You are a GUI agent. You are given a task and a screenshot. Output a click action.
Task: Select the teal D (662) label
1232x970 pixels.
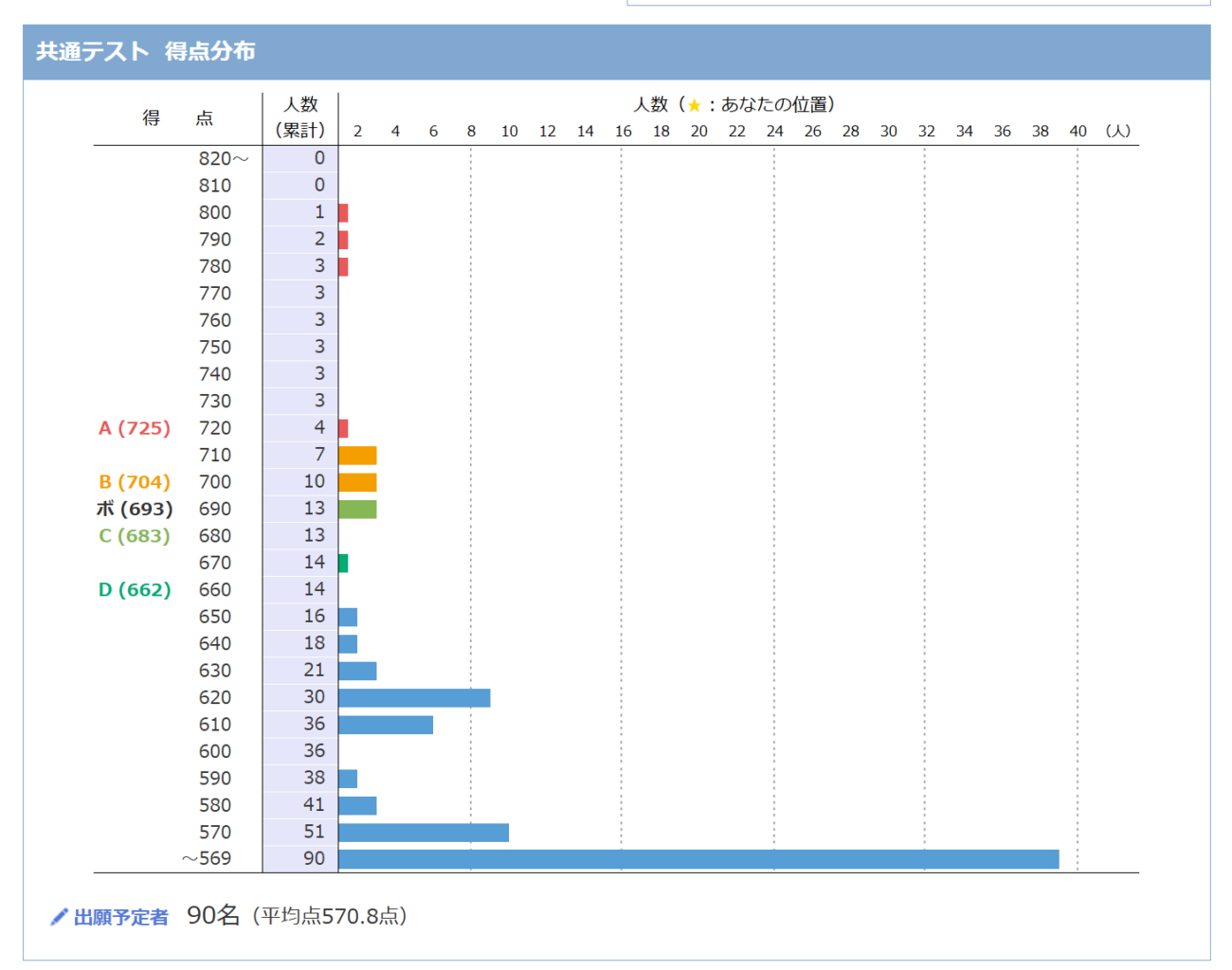pos(135,590)
